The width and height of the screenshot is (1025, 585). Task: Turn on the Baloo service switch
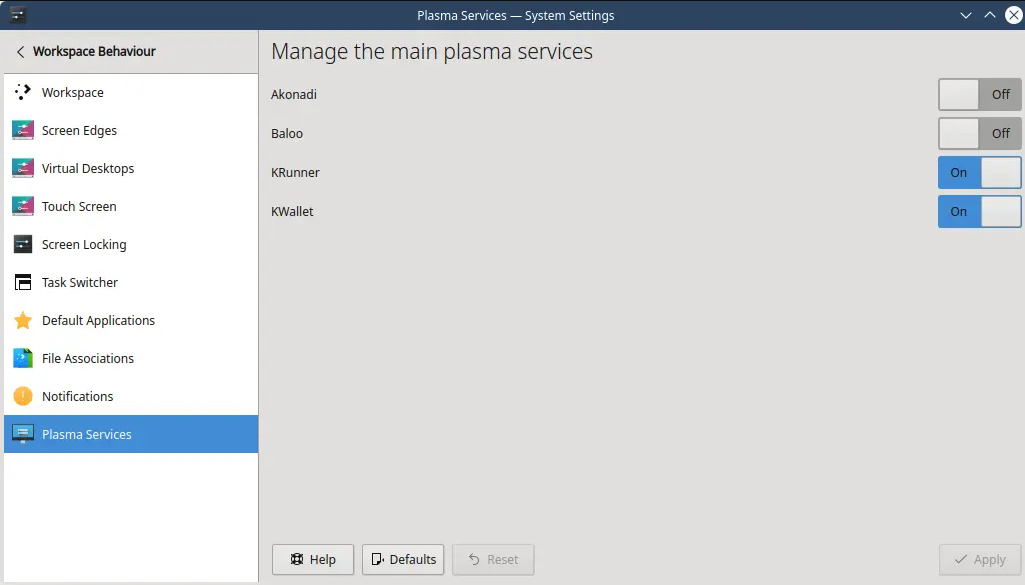pos(979,133)
